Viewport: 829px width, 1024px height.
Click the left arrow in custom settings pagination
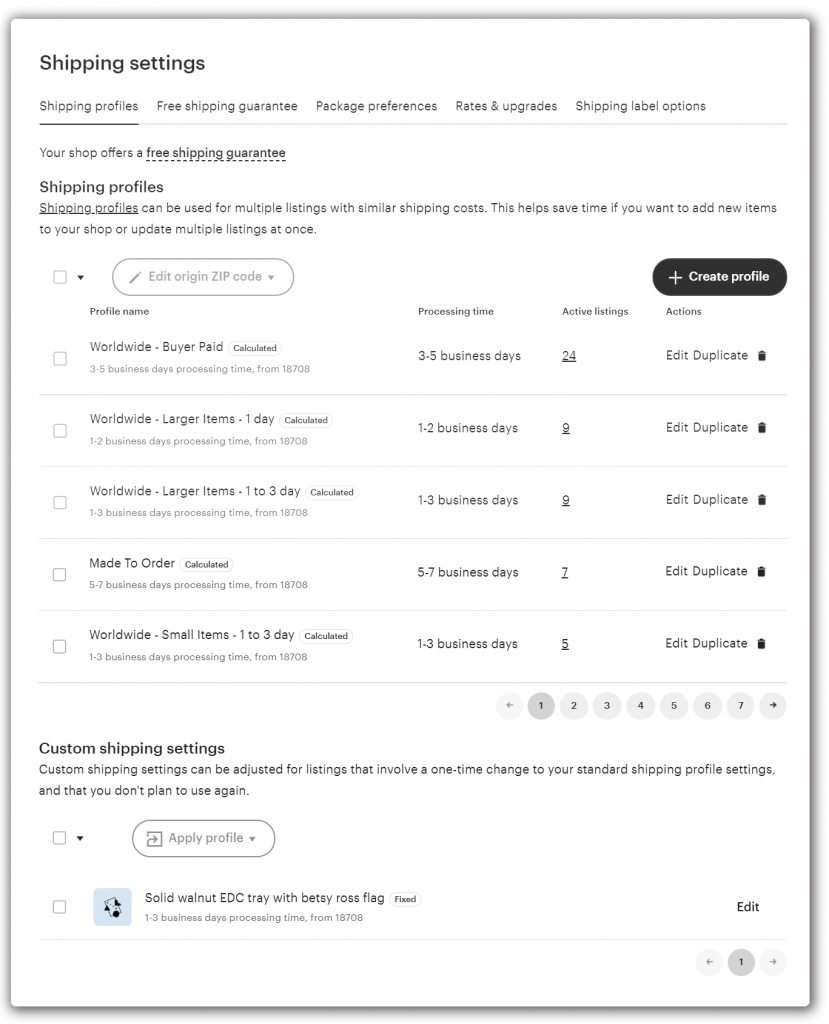coord(709,962)
